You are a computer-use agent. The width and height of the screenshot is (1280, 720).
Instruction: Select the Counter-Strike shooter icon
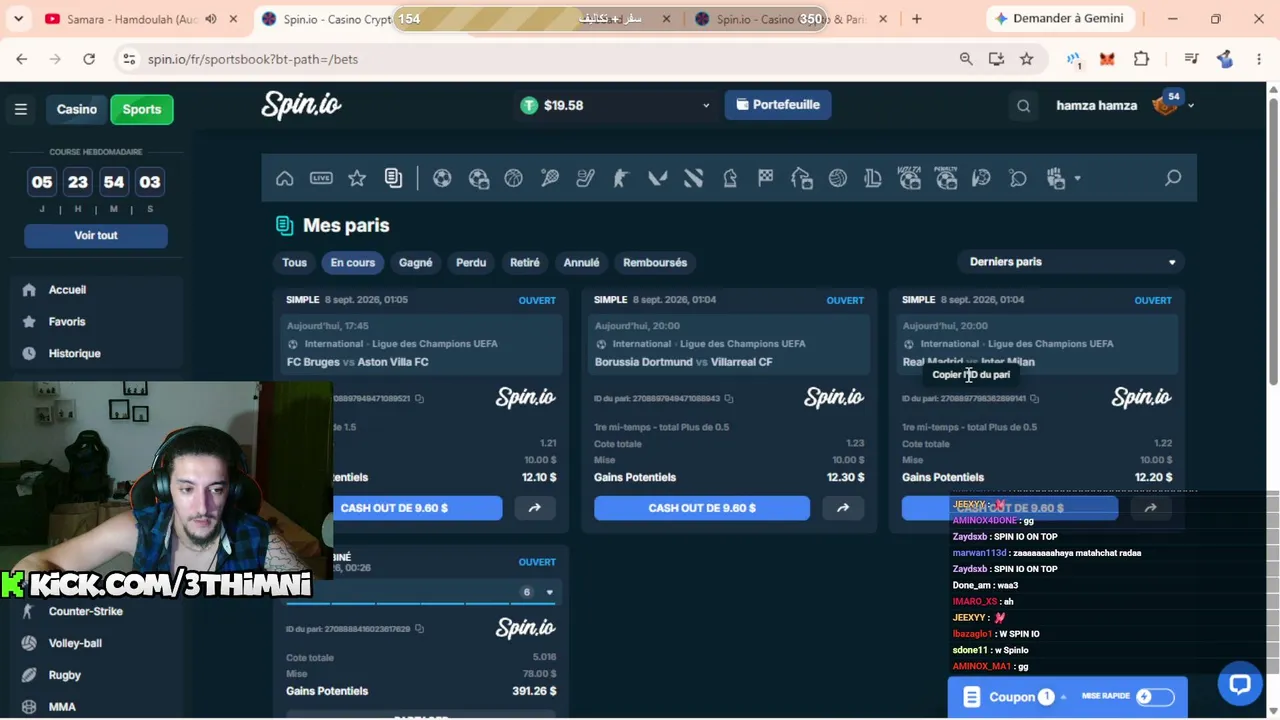621,178
